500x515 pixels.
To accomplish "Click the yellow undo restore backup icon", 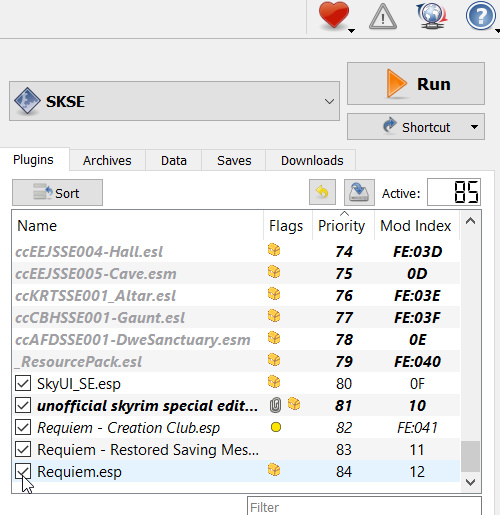I will [x=322, y=192].
